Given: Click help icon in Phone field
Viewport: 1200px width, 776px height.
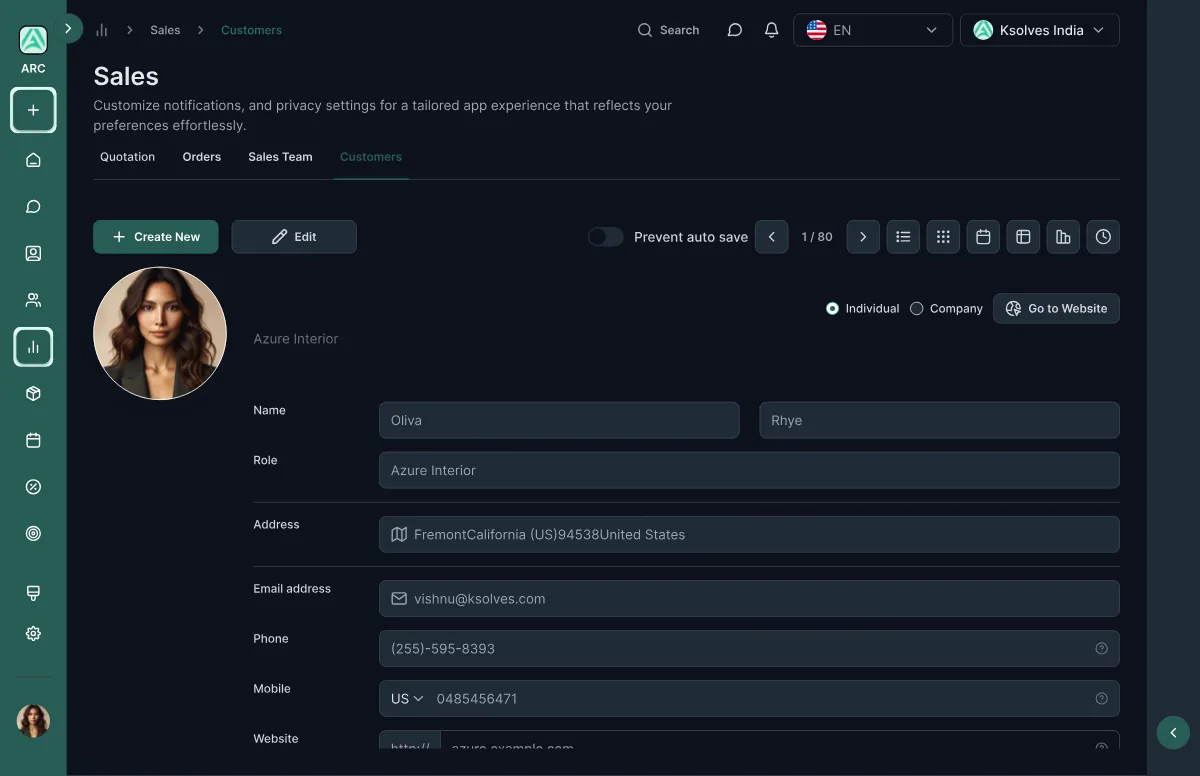Looking at the screenshot, I should (1101, 649).
